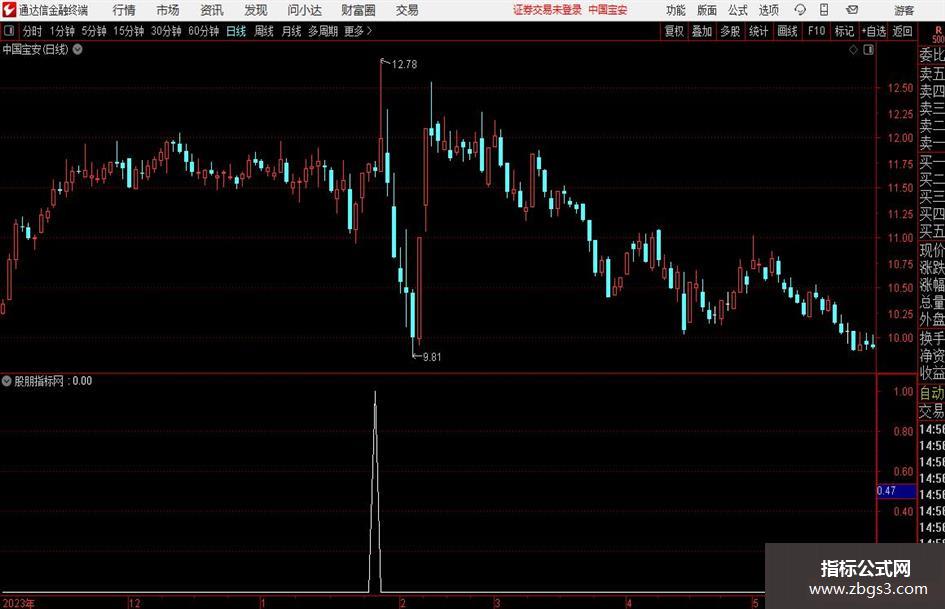The height and width of the screenshot is (609, 945).
Task: Click the 12 month marker on time axis
Action: [x=134, y=603]
